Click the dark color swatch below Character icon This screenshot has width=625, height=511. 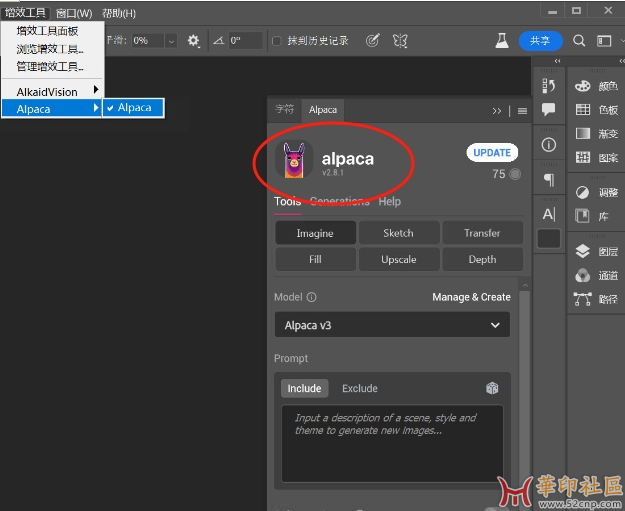549,239
